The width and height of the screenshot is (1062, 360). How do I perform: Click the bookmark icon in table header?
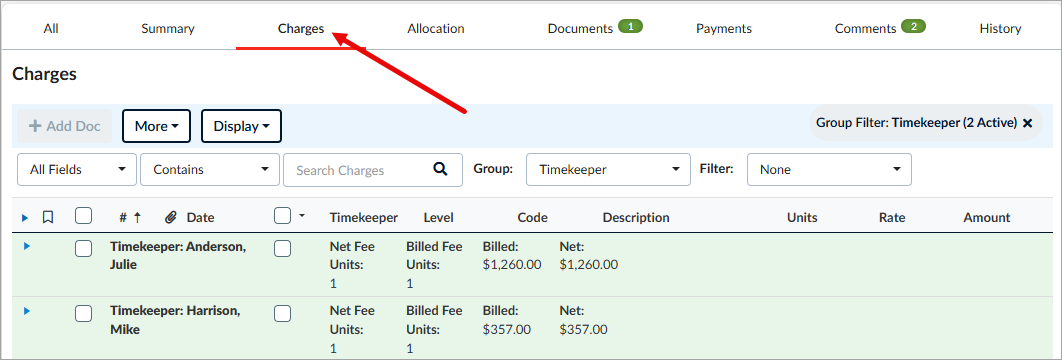click(x=47, y=217)
